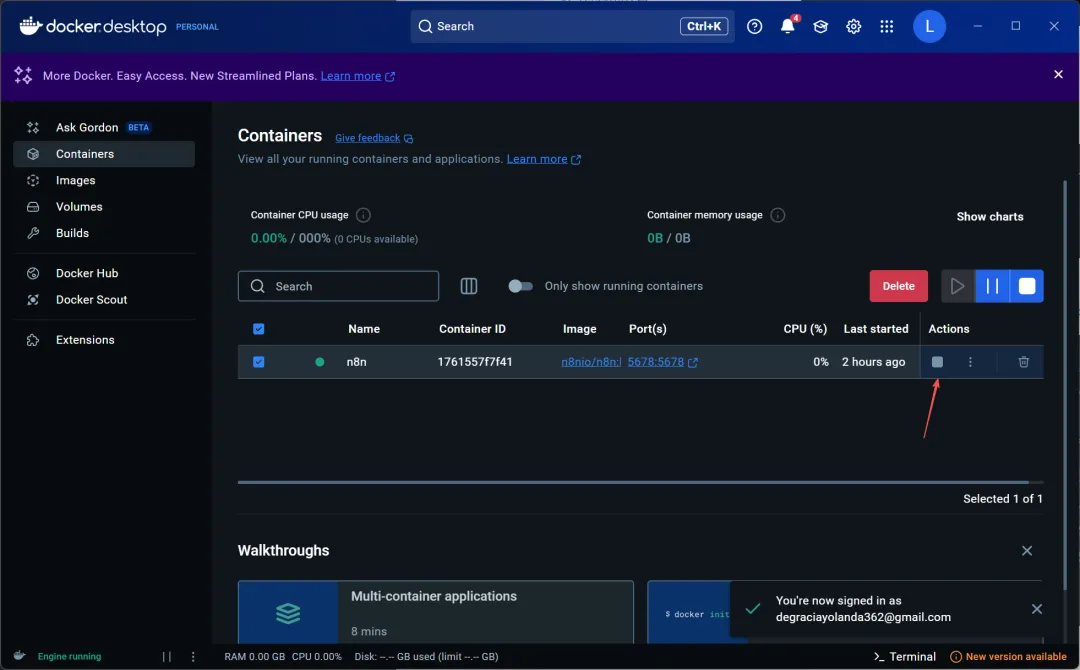The image size is (1080, 670).
Task: Click the memory usage info icon
Action: 777,215
